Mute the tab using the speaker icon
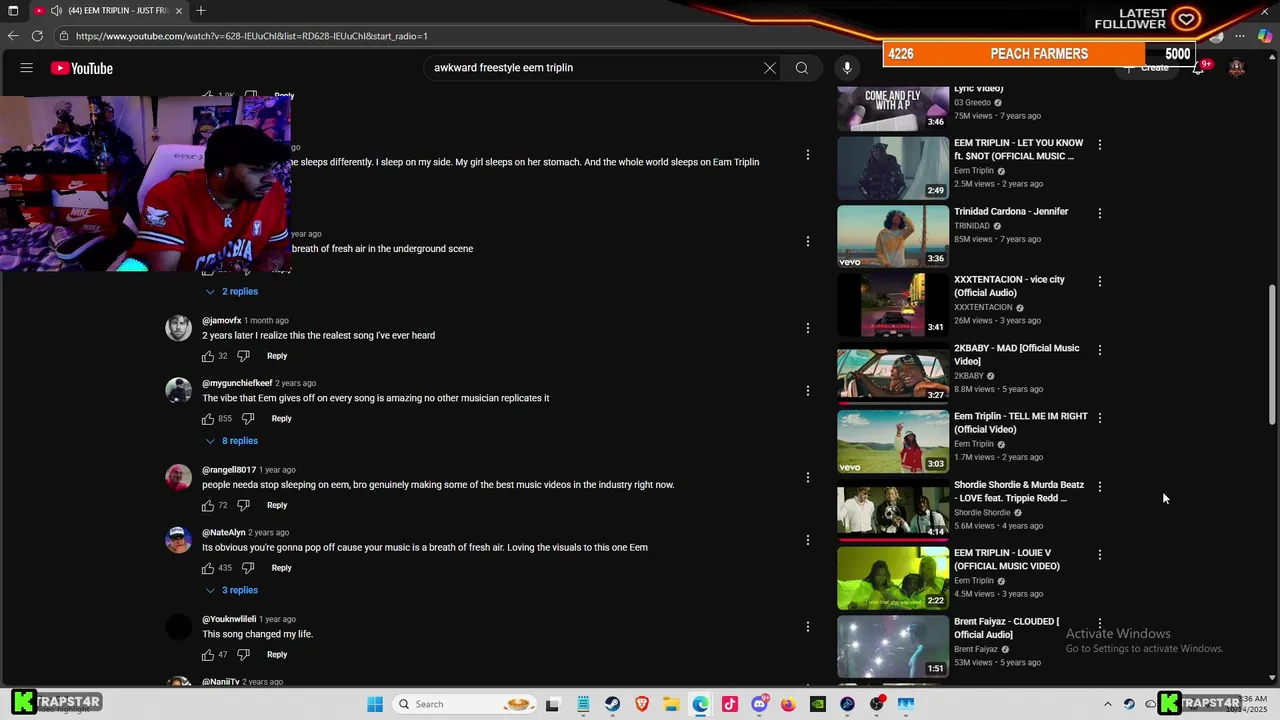Viewport: 1280px width, 720px height. pyautogui.click(x=56, y=10)
